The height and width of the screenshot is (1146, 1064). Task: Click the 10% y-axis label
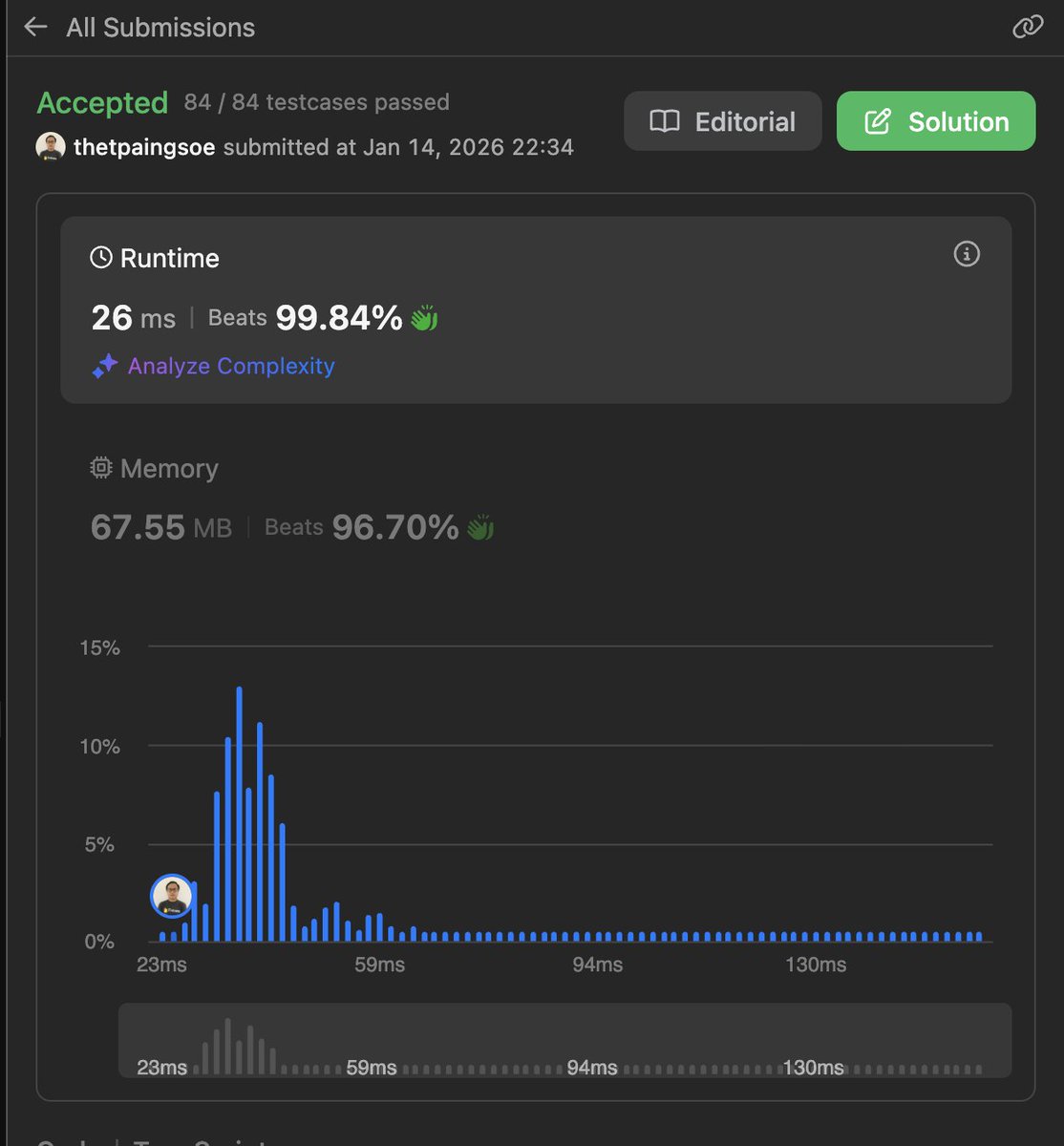[x=99, y=746]
